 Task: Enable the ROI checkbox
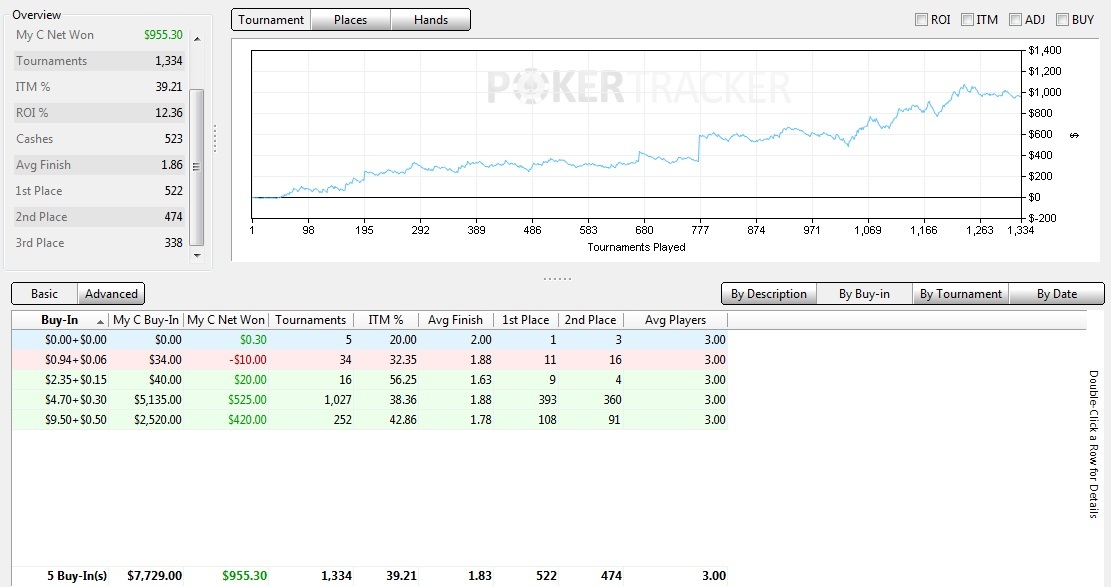coord(921,20)
